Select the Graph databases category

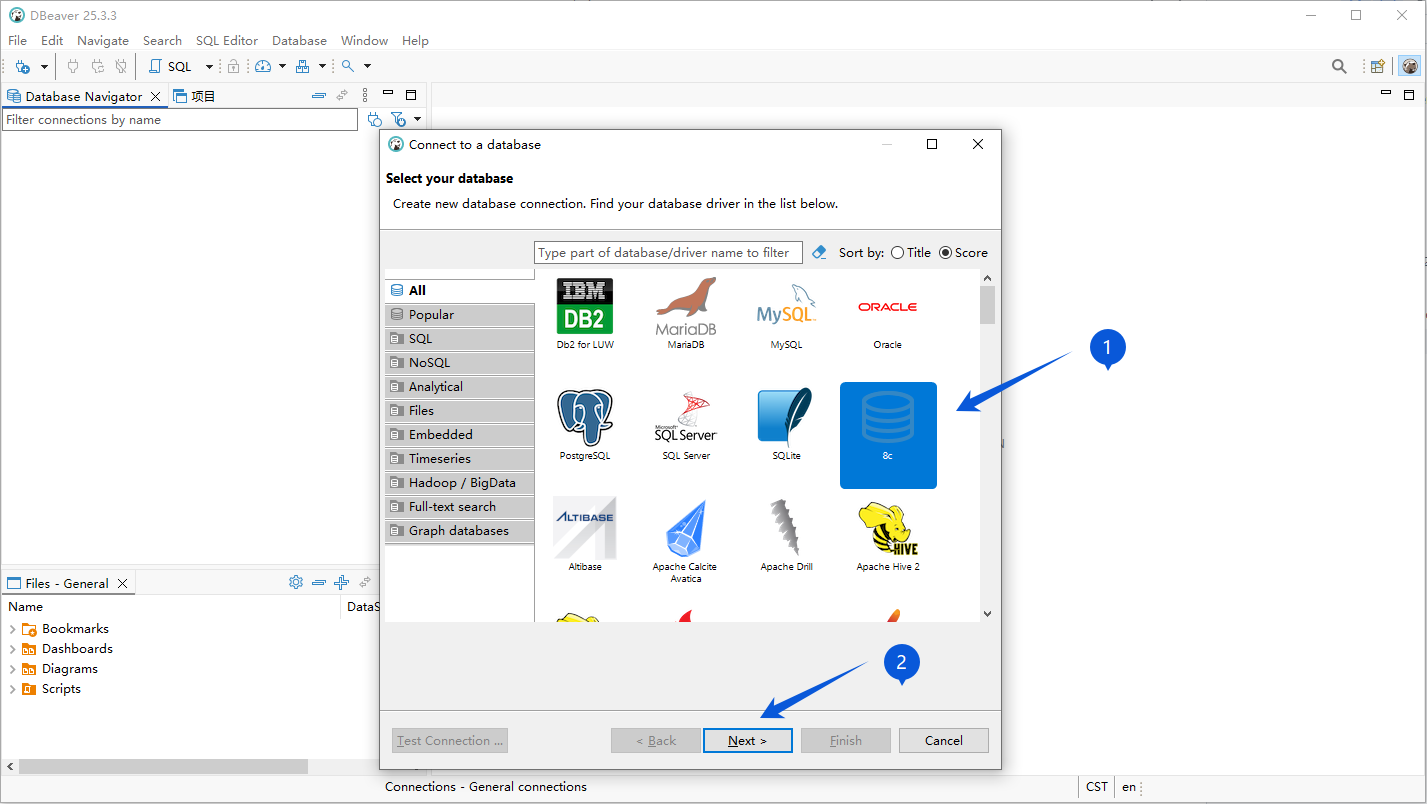[x=460, y=531]
